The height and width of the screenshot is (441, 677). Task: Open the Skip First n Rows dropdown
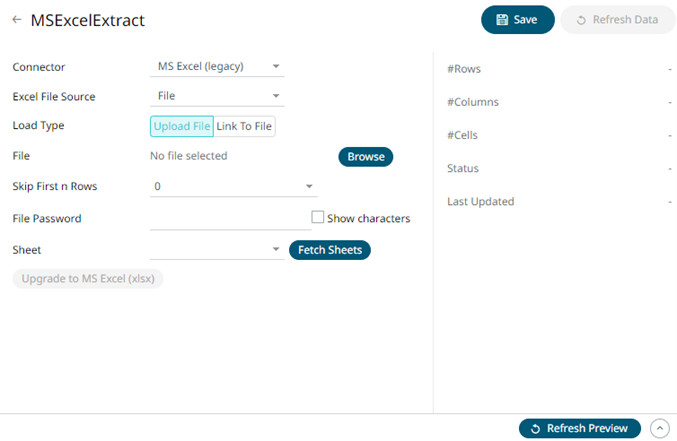pos(232,186)
